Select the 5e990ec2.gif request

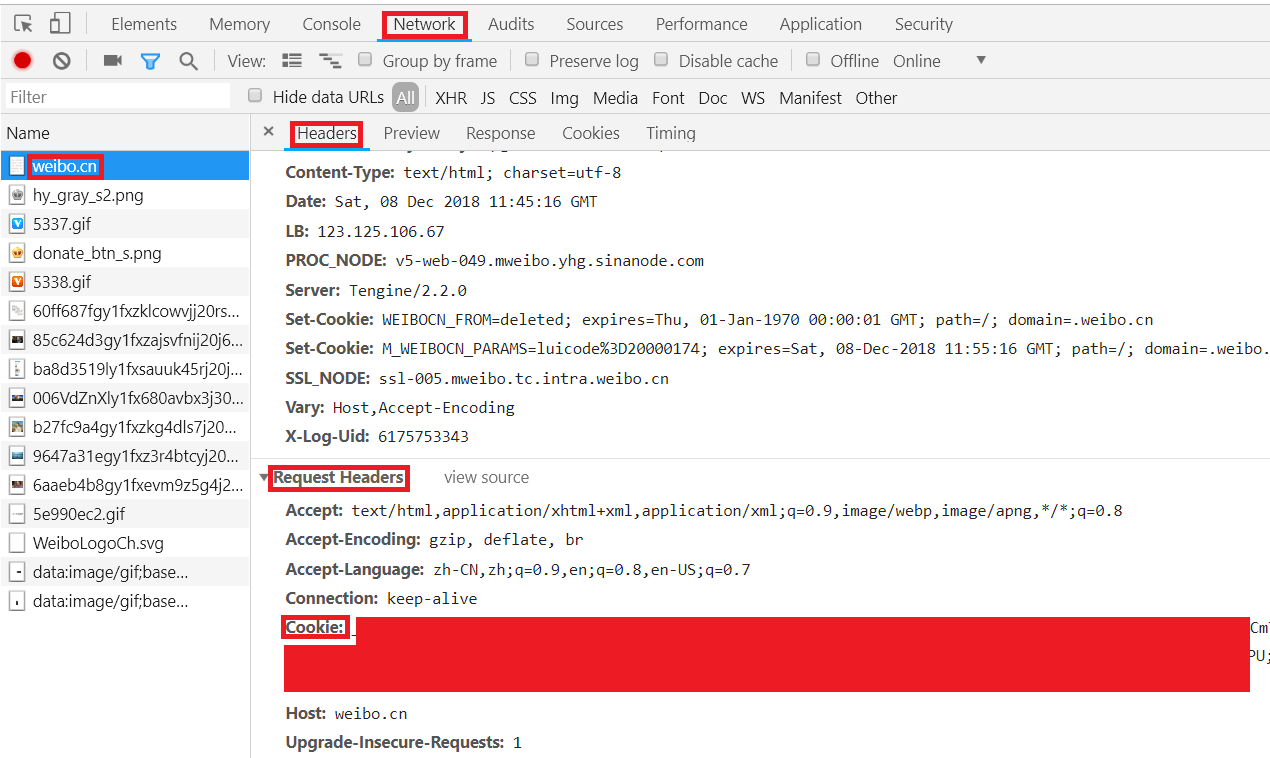pos(125,514)
